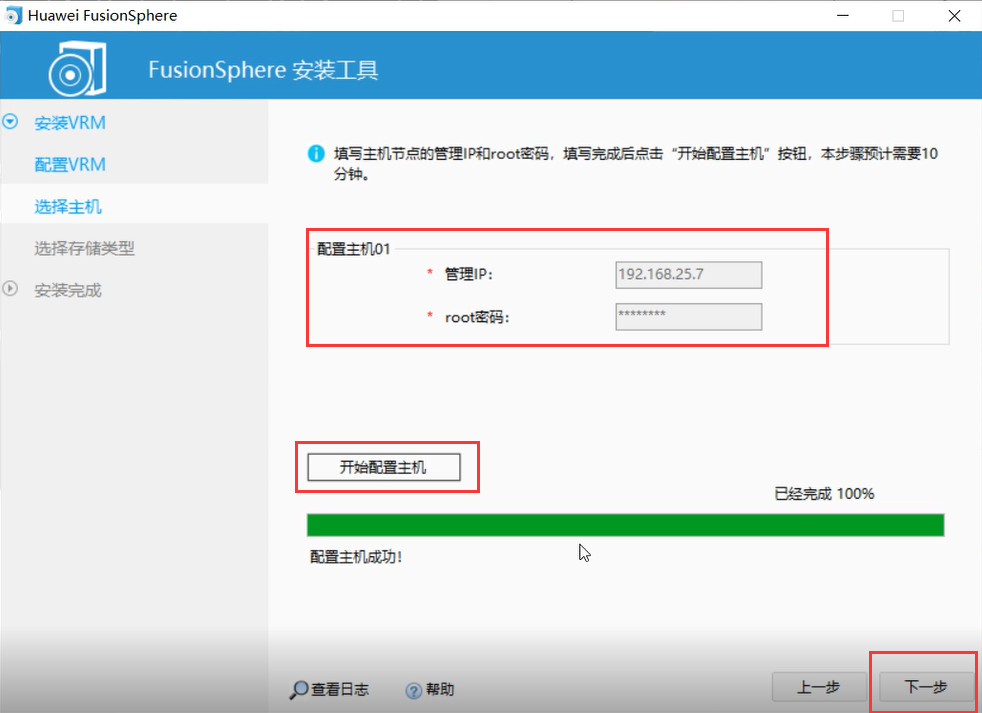Click the FusionSphere disc logo in the header
982x713 pixels.
(77, 69)
